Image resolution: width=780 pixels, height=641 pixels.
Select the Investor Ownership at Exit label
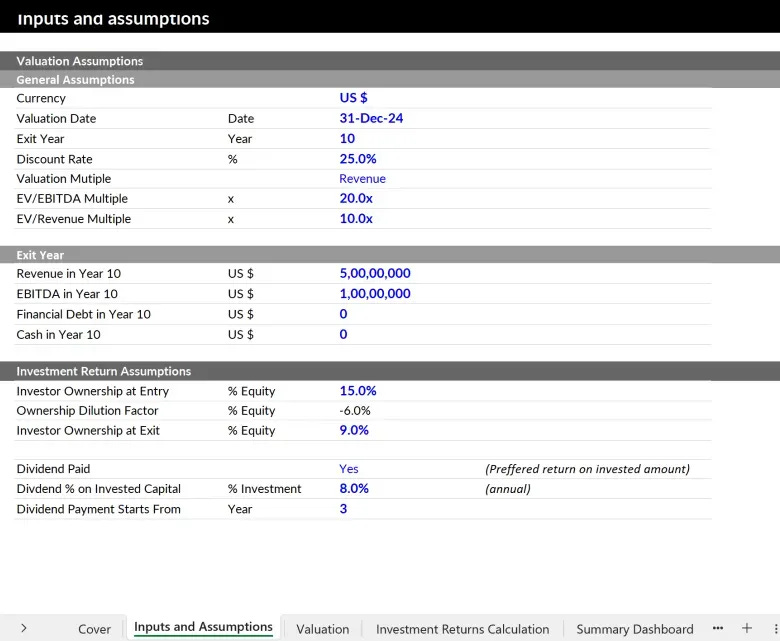point(88,431)
